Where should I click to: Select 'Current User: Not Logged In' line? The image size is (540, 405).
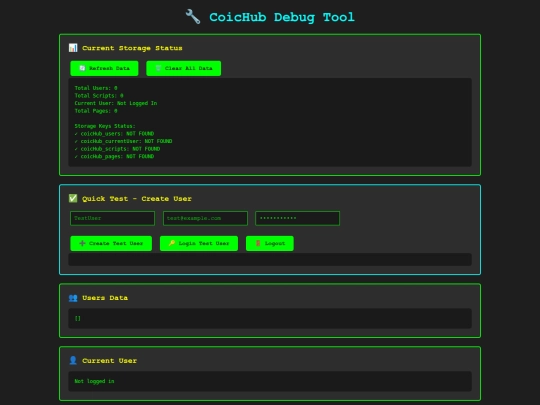116,103
